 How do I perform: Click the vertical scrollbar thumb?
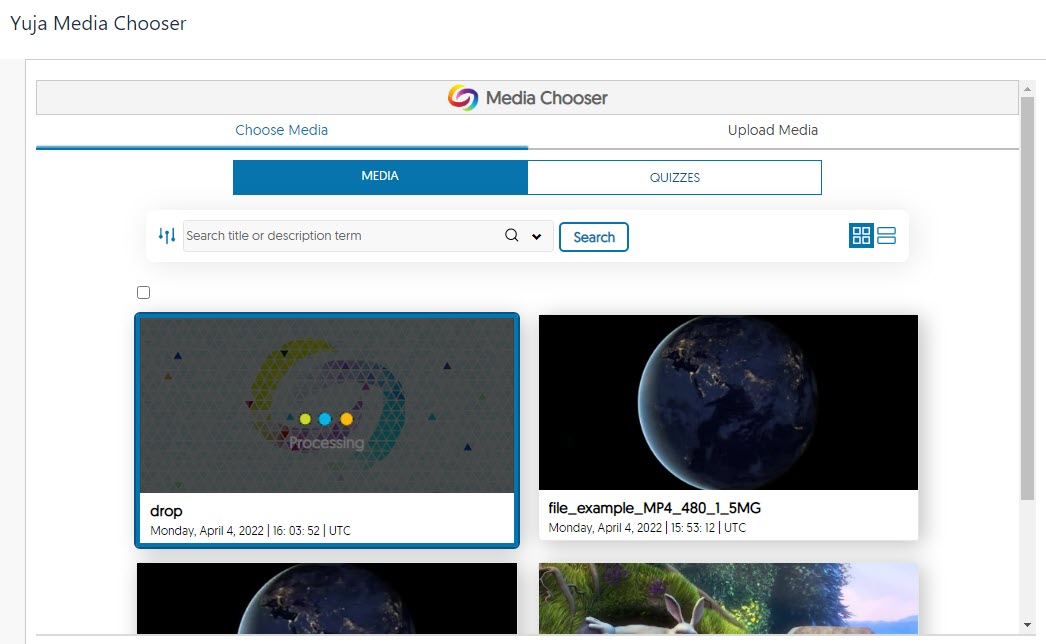point(1027,298)
